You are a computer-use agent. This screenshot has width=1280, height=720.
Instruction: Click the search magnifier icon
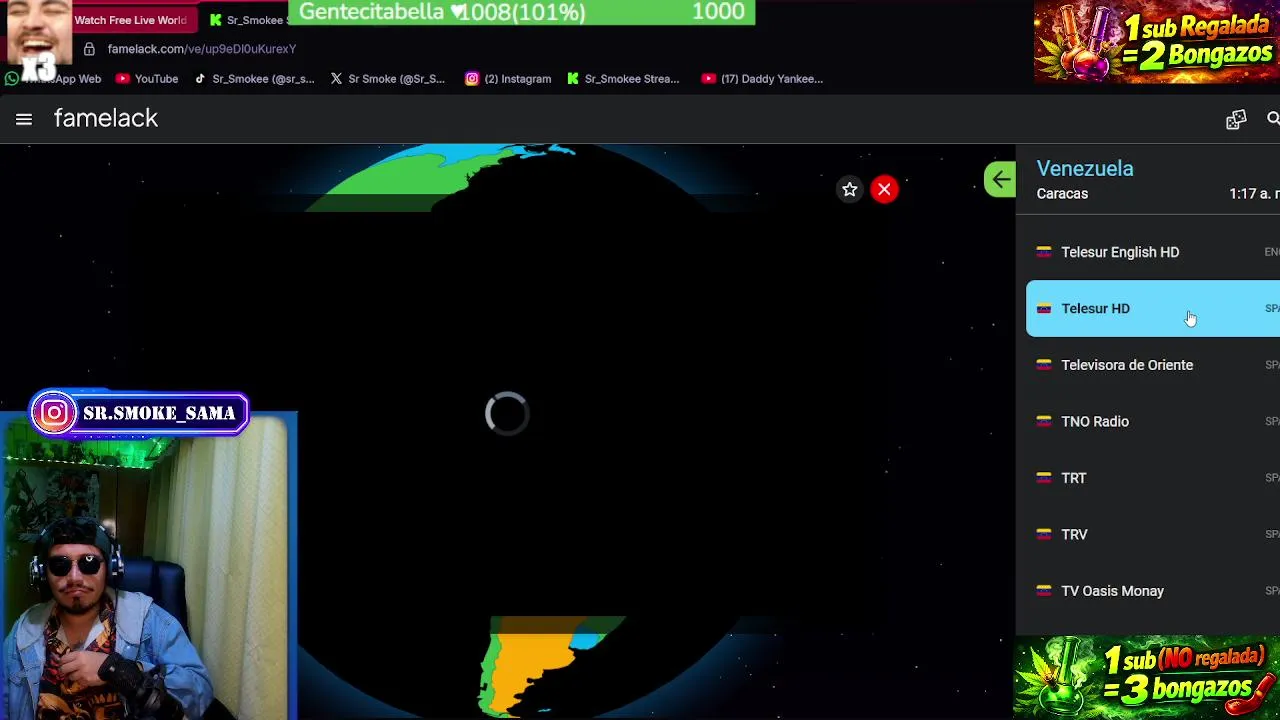click(1273, 119)
